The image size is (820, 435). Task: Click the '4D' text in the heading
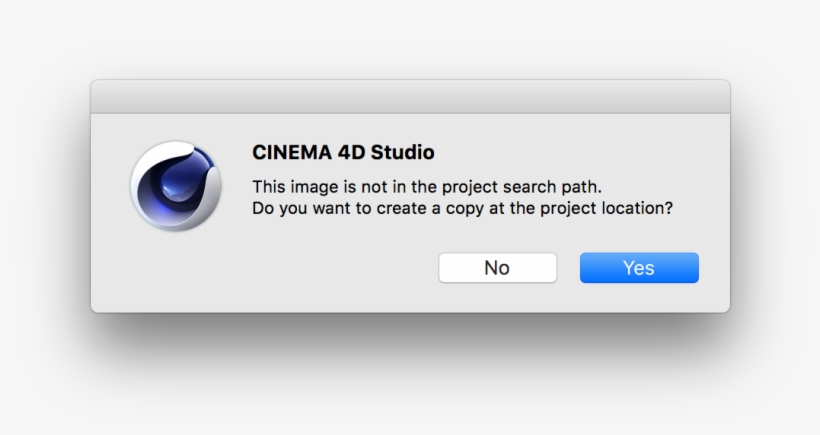[351, 152]
